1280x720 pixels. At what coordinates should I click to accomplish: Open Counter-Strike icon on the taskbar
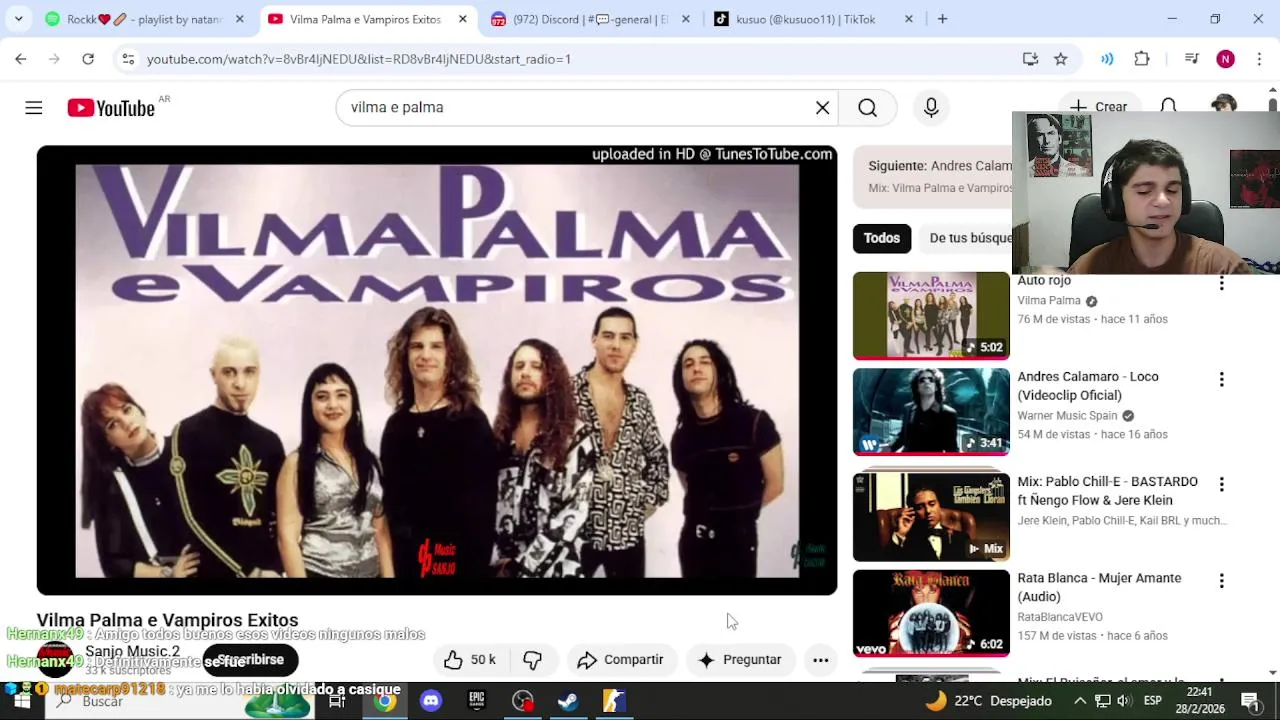[x=614, y=701]
